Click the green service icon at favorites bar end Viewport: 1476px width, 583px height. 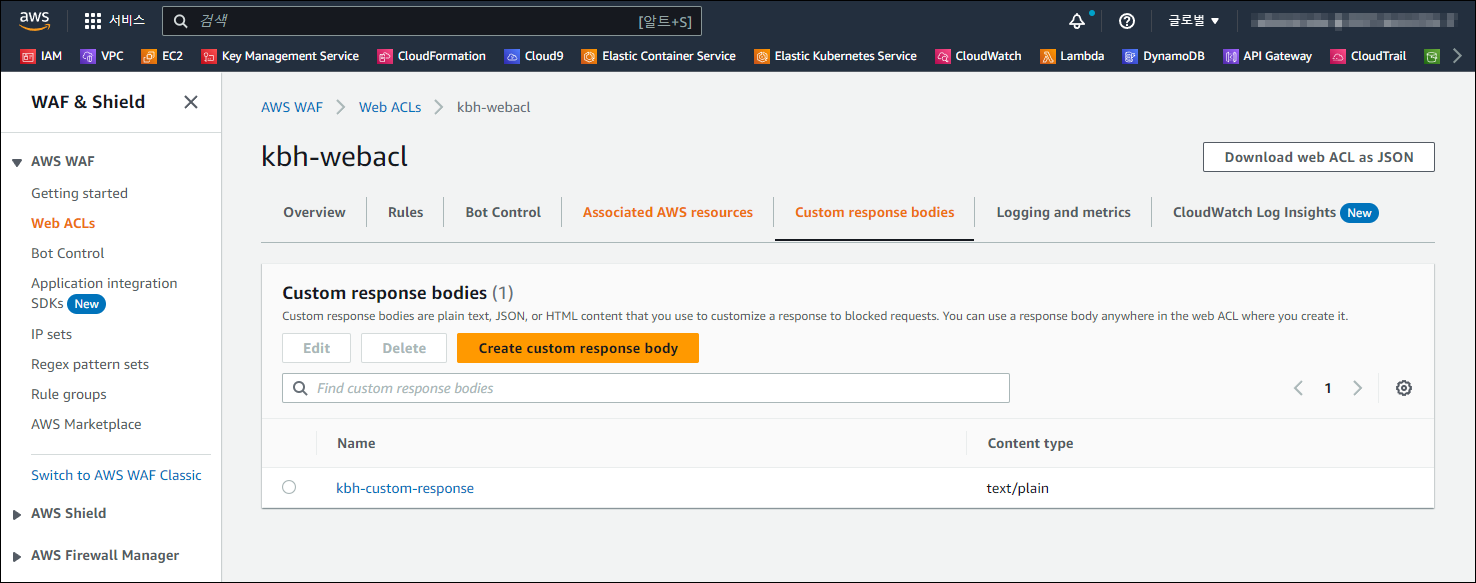click(x=1432, y=56)
